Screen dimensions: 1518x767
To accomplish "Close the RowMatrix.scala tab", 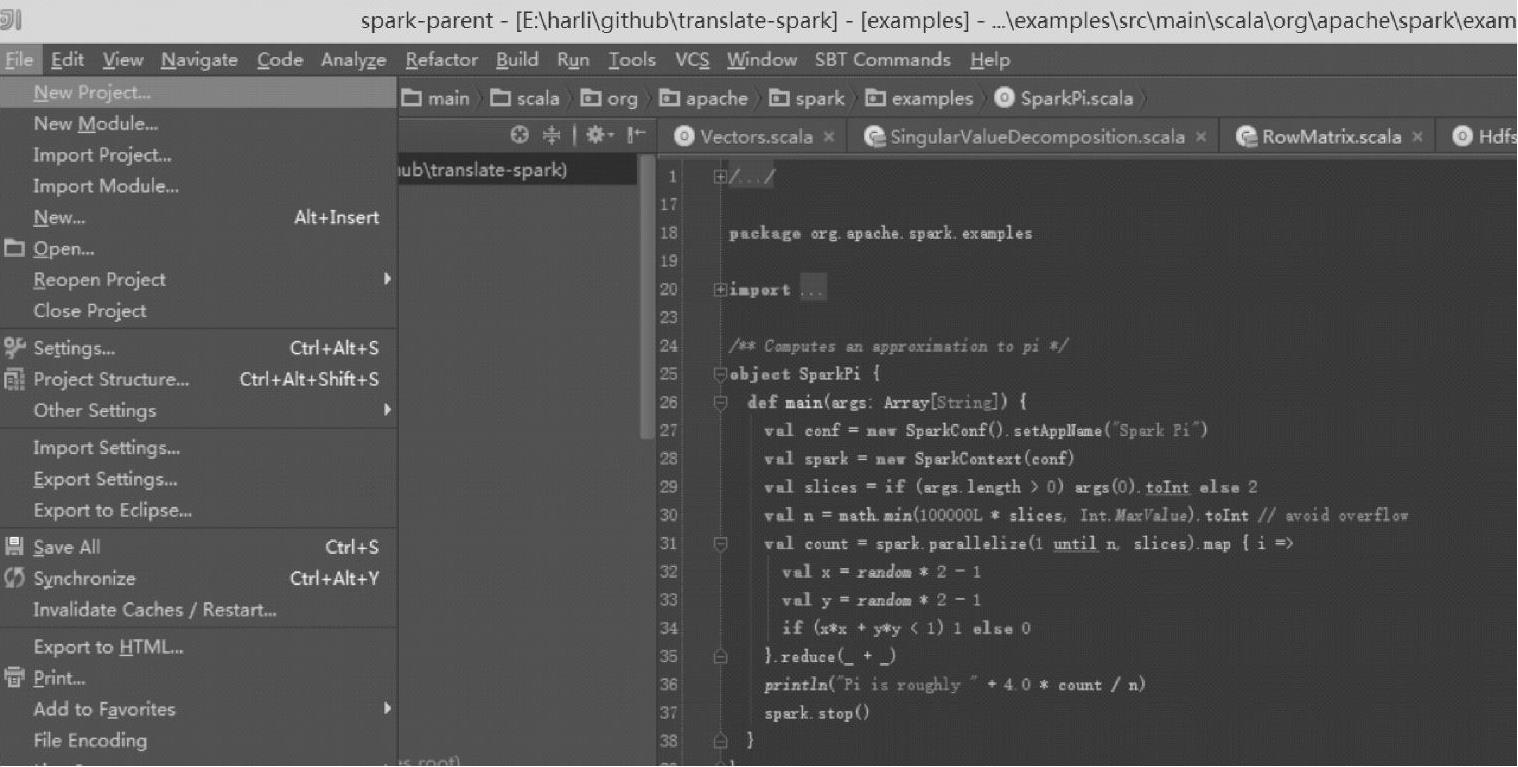I will click(1417, 137).
